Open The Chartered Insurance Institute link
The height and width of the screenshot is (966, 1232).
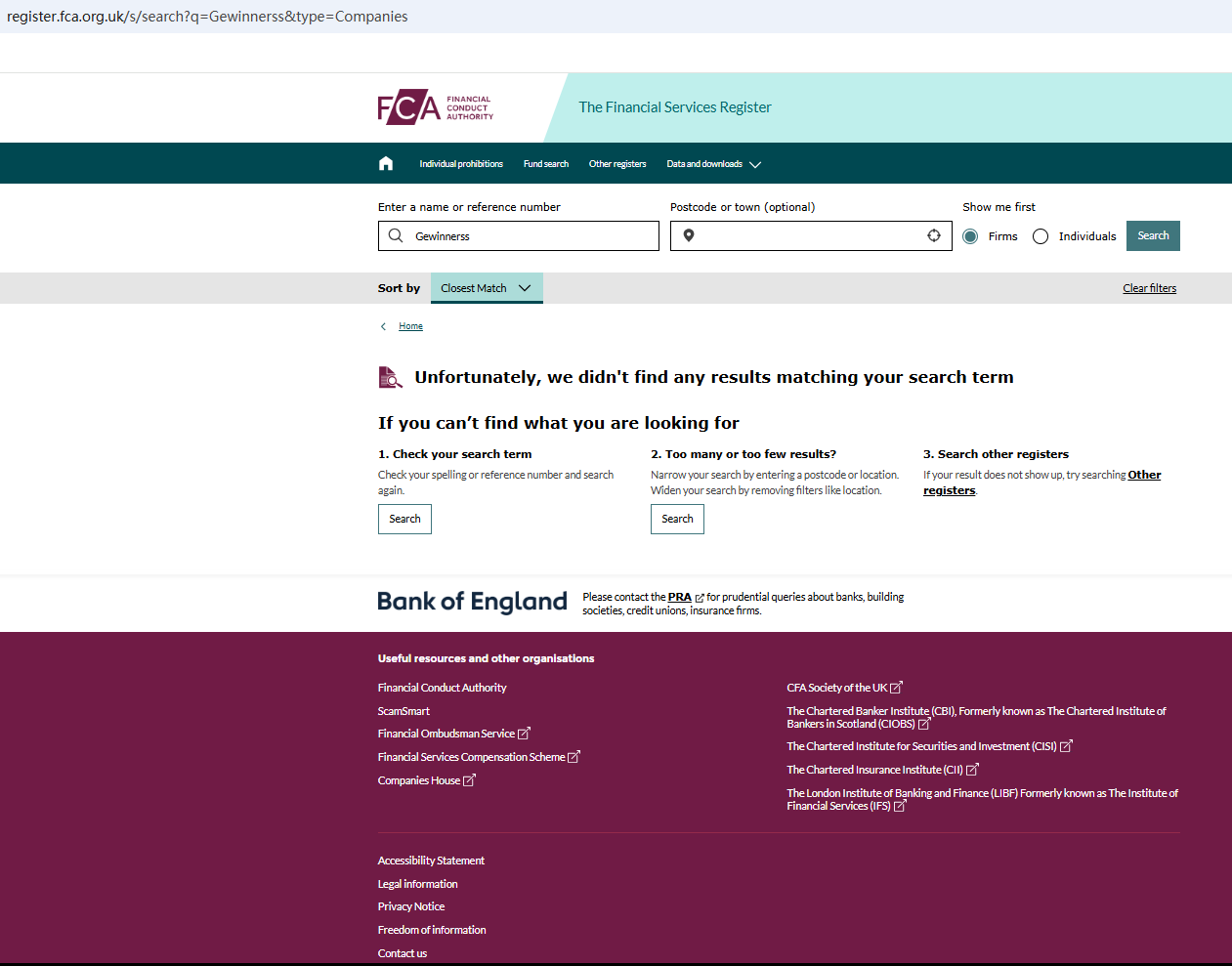tap(875, 770)
